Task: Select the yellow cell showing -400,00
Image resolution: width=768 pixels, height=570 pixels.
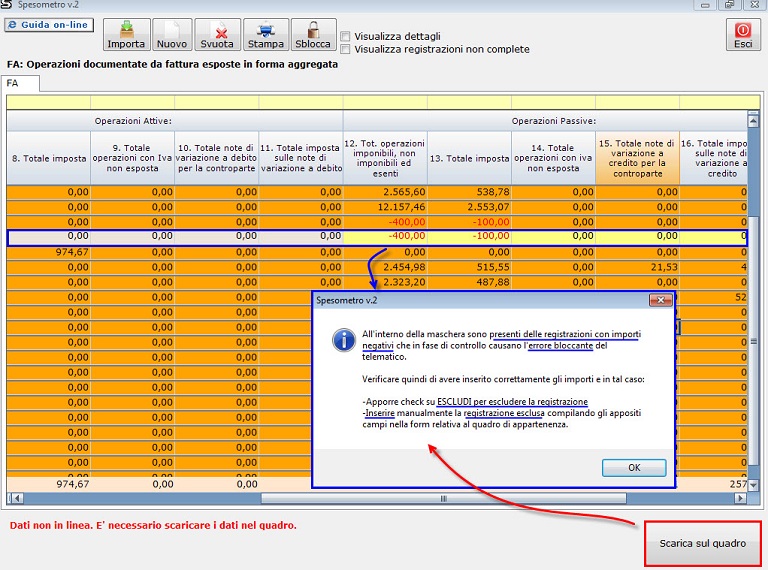Action: click(x=385, y=237)
